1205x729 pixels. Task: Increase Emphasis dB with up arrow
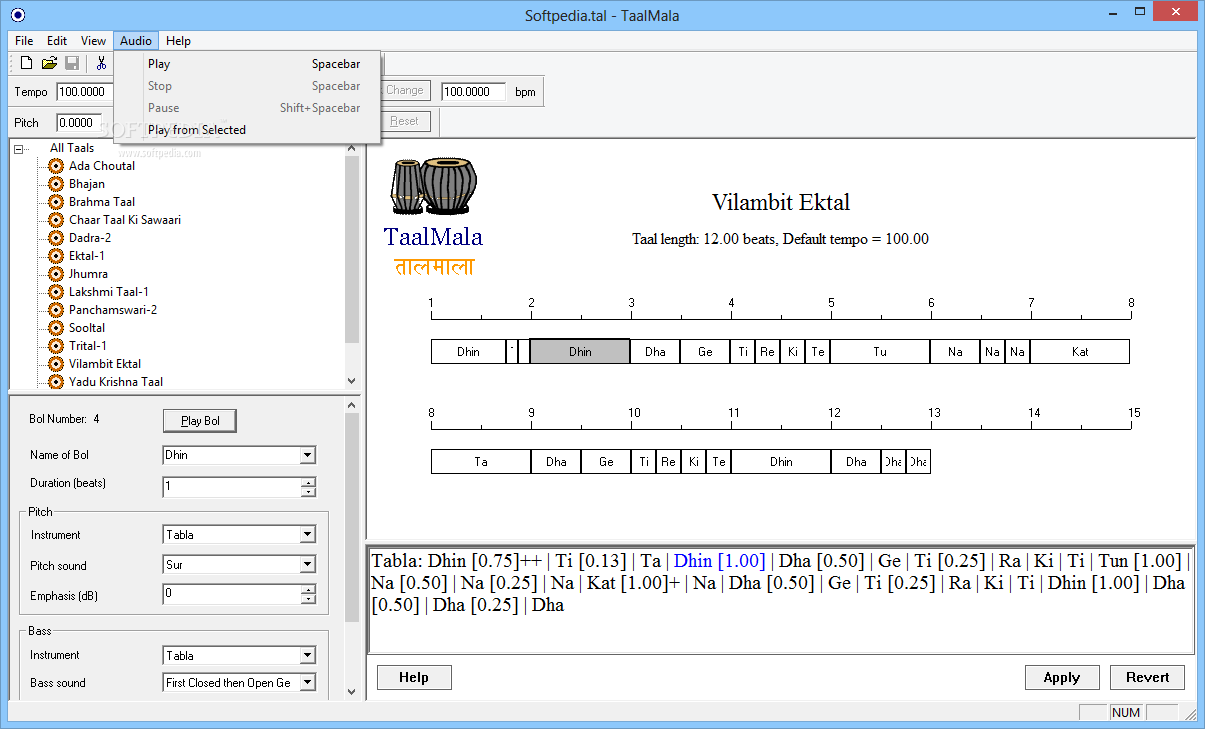pyautogui.click(x=308, y=590)
